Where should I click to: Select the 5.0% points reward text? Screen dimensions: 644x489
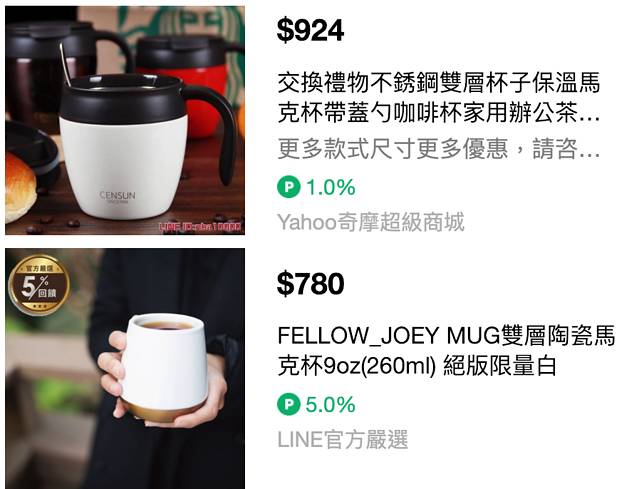pyautogui.click(x=331, y=404)
